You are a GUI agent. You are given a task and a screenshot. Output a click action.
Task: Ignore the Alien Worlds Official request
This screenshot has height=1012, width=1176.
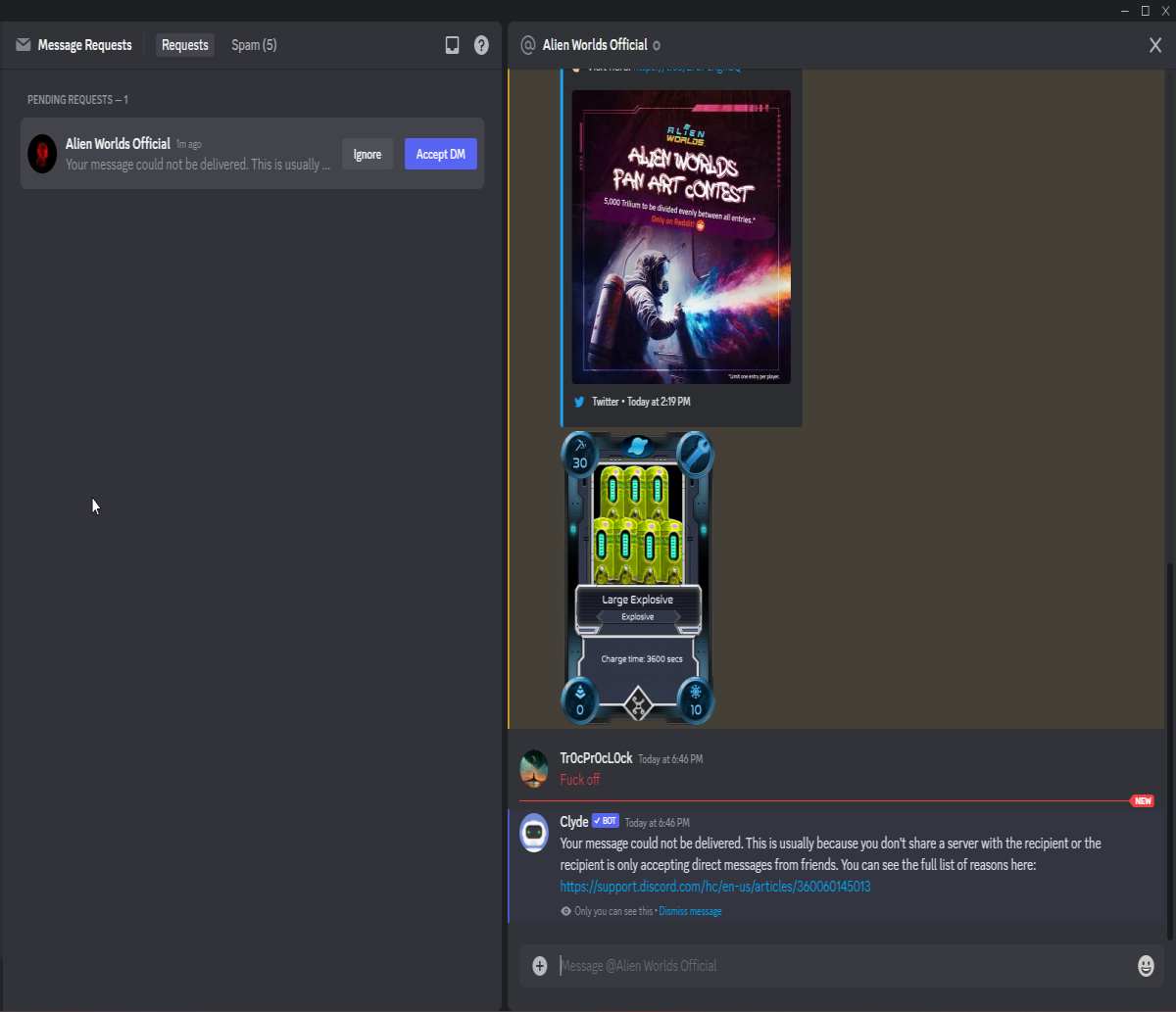[367, 154]
